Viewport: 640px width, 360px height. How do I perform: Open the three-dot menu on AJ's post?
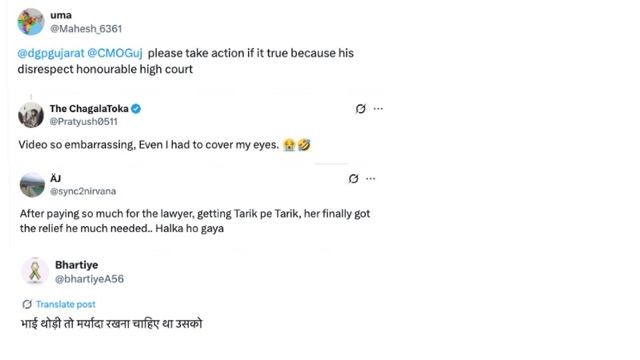[x=371, y=178]
